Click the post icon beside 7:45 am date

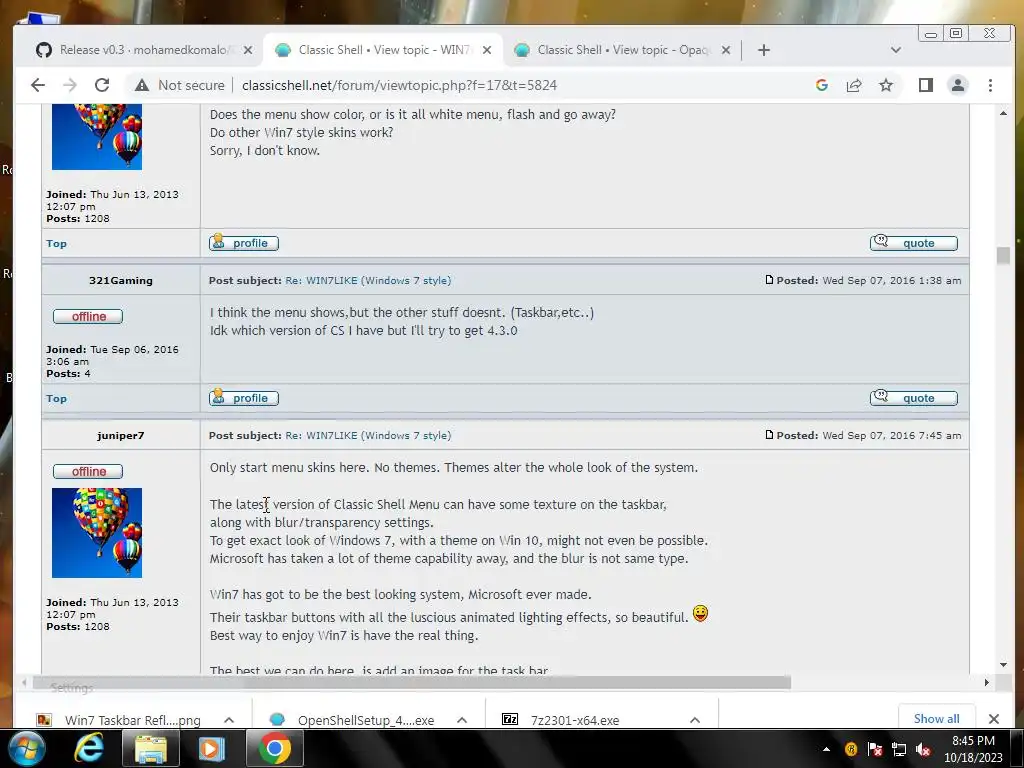coord(769,434)
